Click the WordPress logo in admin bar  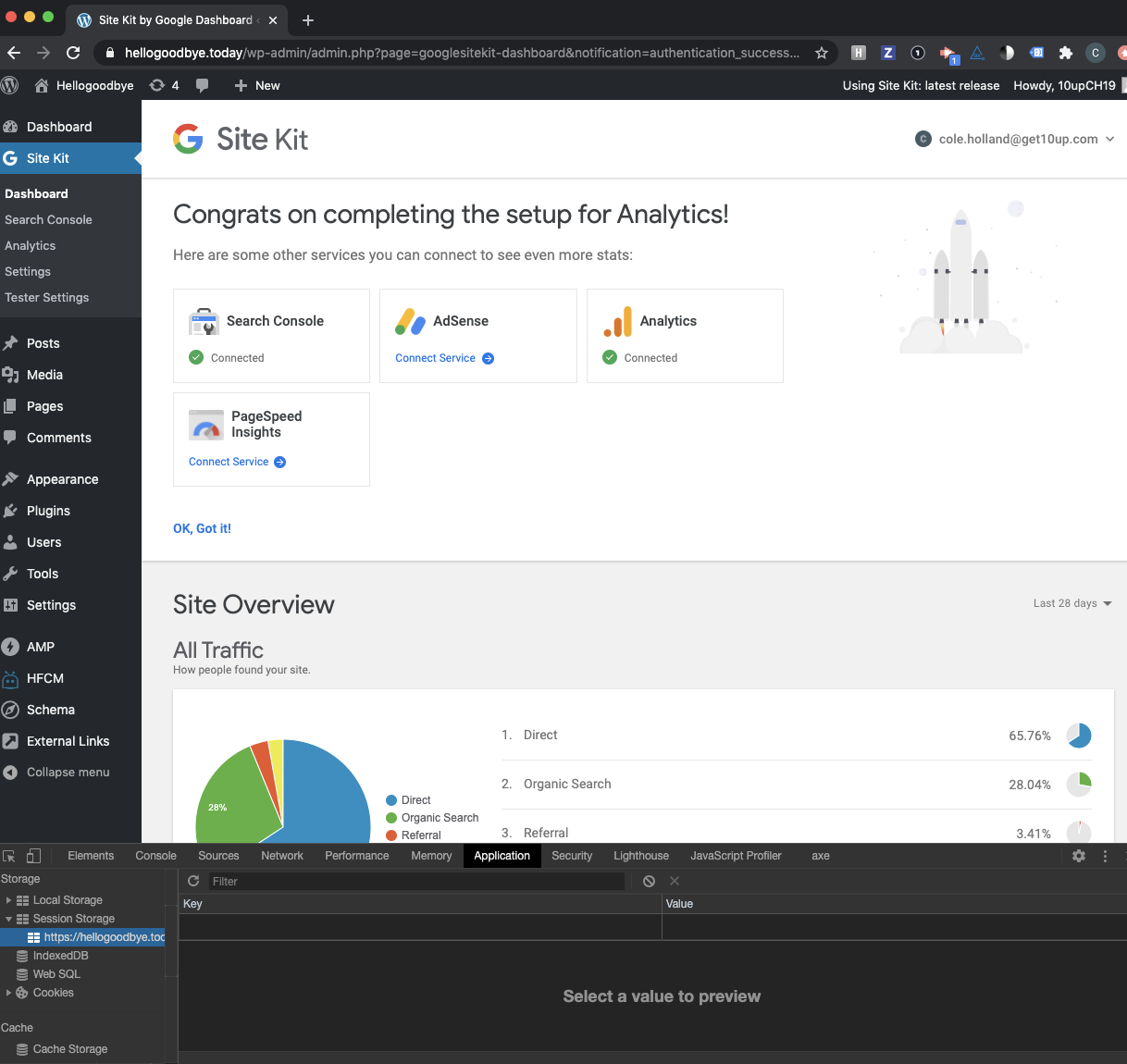10,85
